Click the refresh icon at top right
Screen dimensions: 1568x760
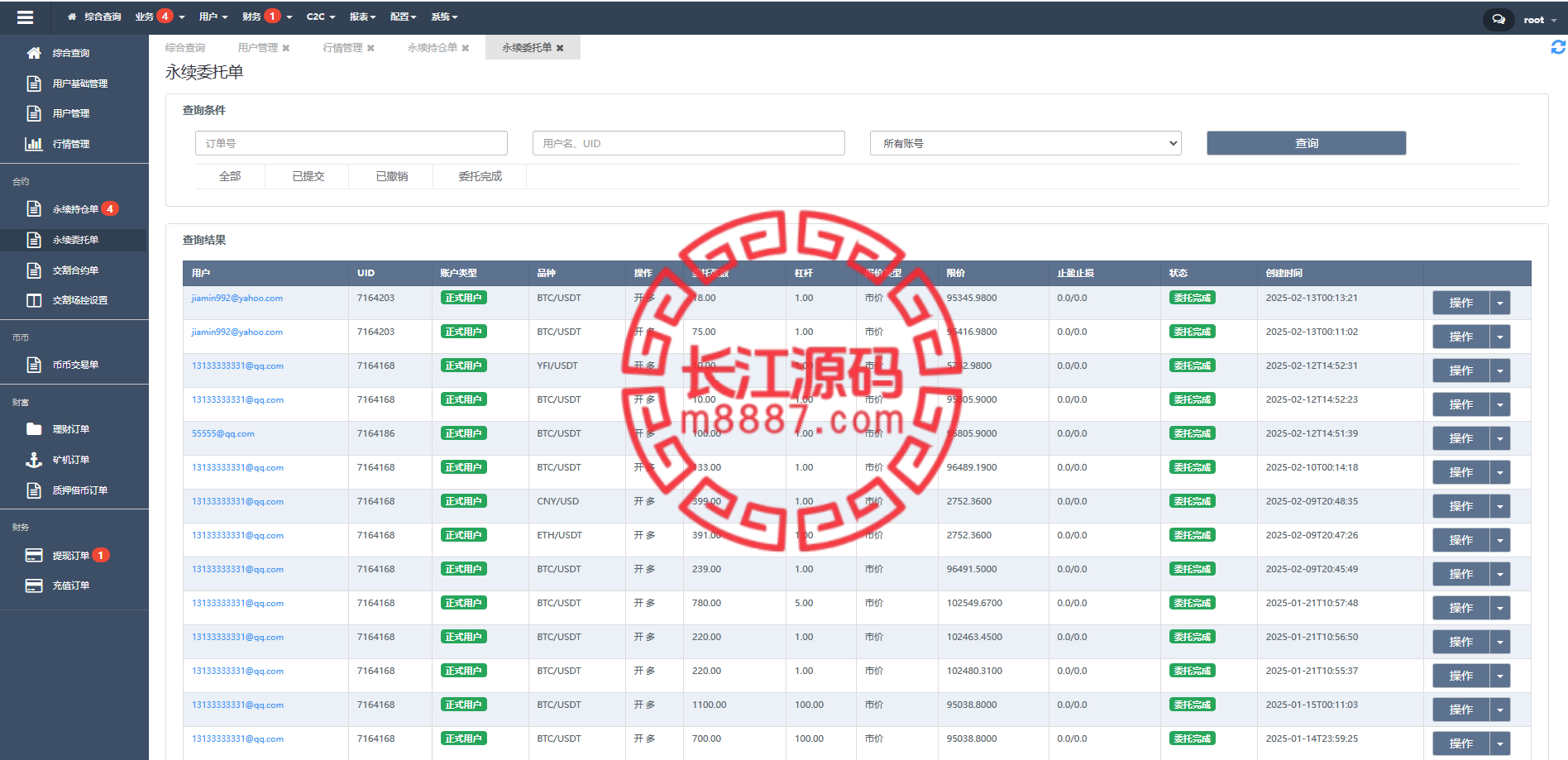[x=1558, y=47]
